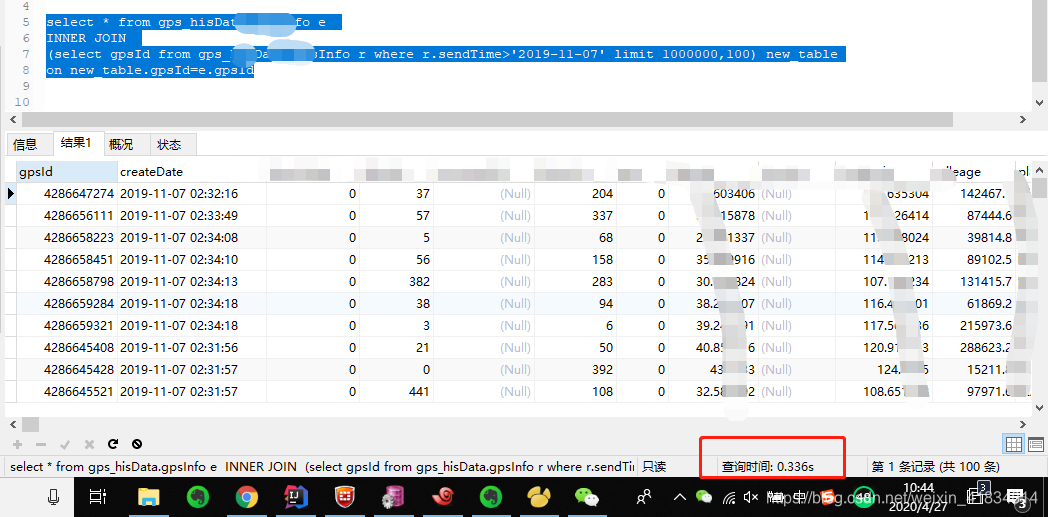
Task: Select cell 4286647274 in gpsId column
Action: 67,194
